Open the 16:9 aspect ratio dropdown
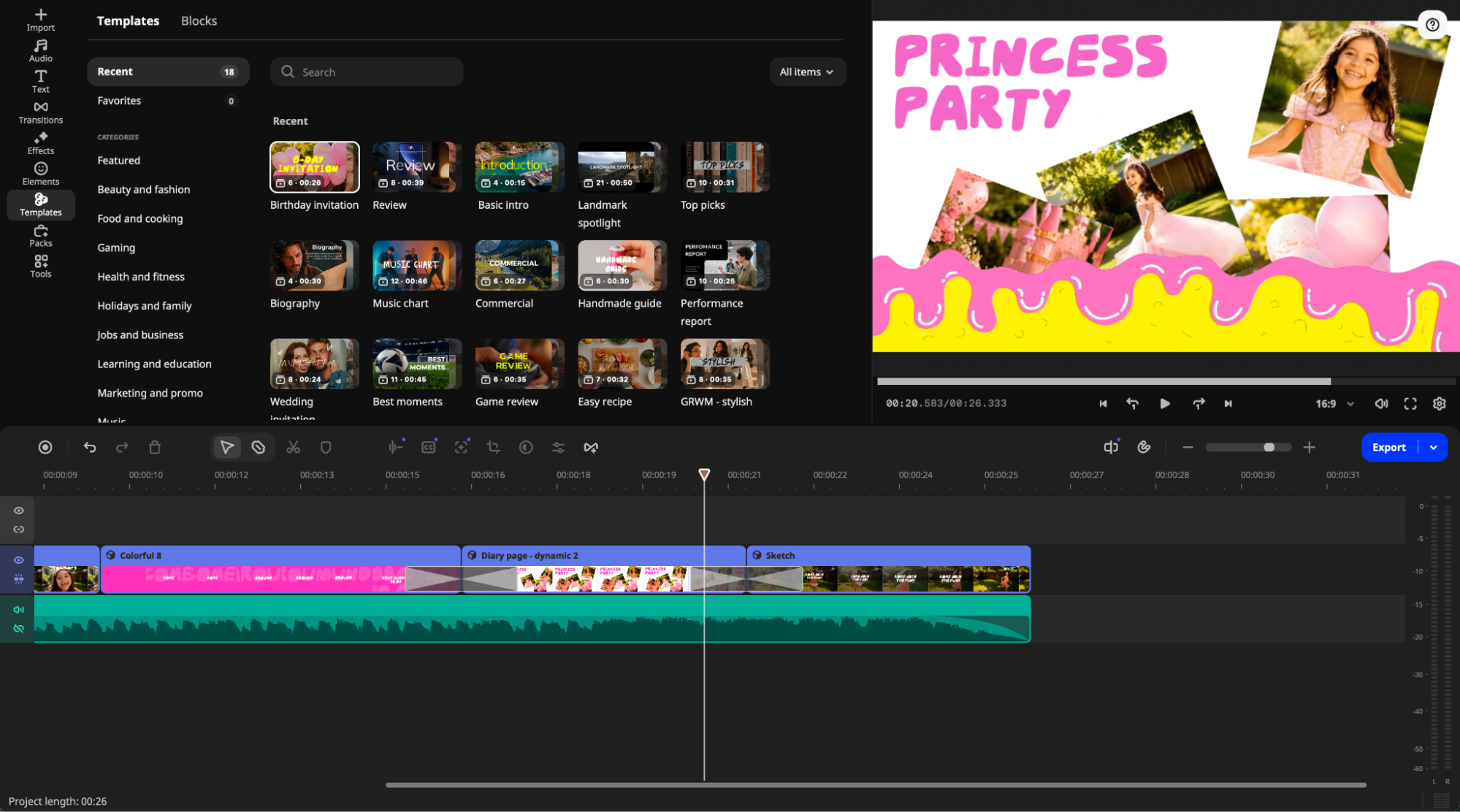The image size is (1460, 812). [1334, 403]
